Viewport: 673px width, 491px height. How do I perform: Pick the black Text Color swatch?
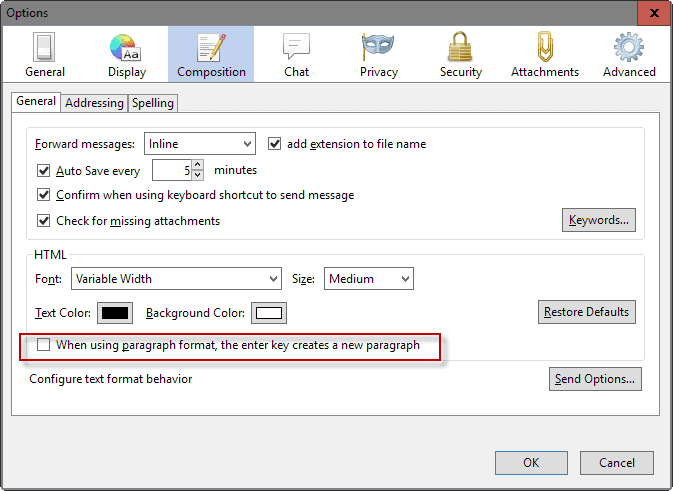click(115, 313)
